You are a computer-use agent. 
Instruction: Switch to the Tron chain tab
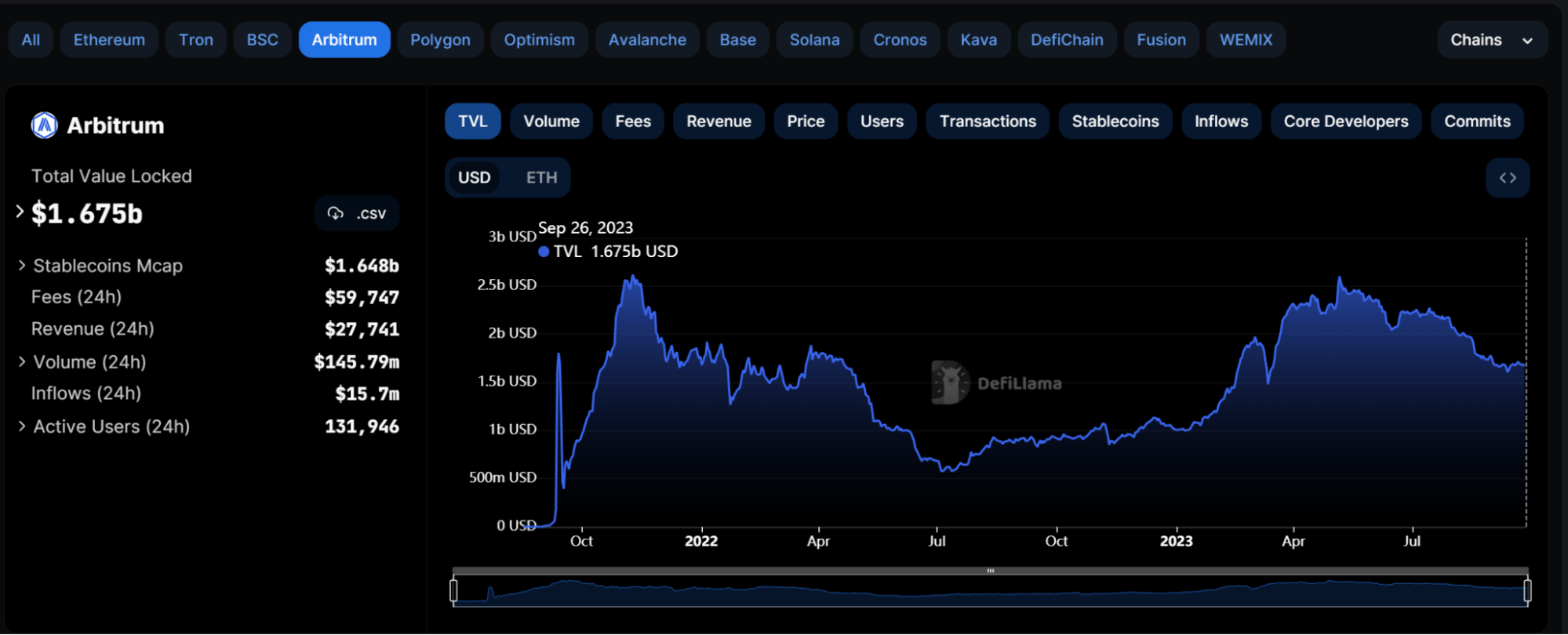coord(196,40)
